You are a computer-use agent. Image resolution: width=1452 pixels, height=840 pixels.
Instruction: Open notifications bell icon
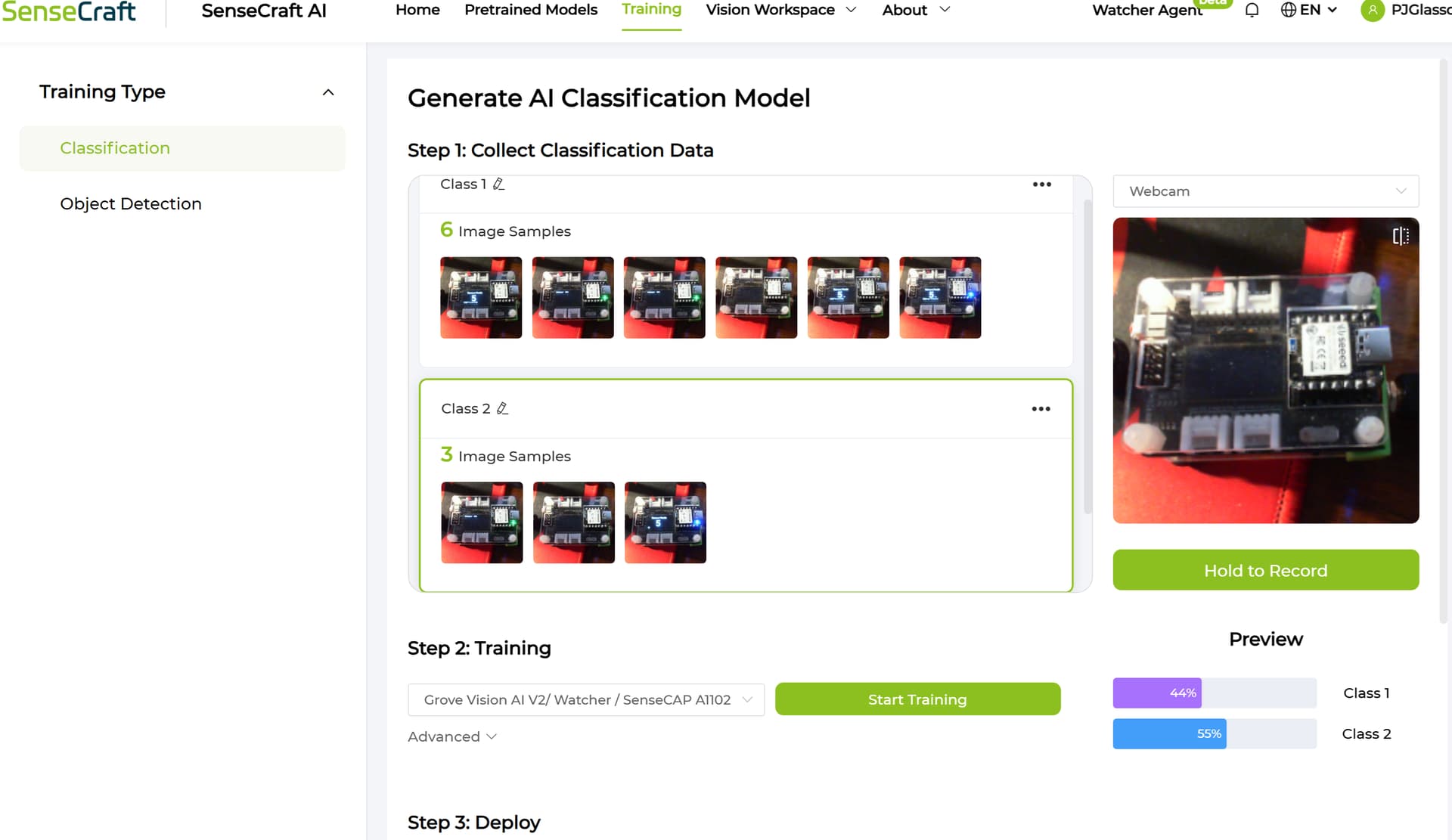[1252, 11]
